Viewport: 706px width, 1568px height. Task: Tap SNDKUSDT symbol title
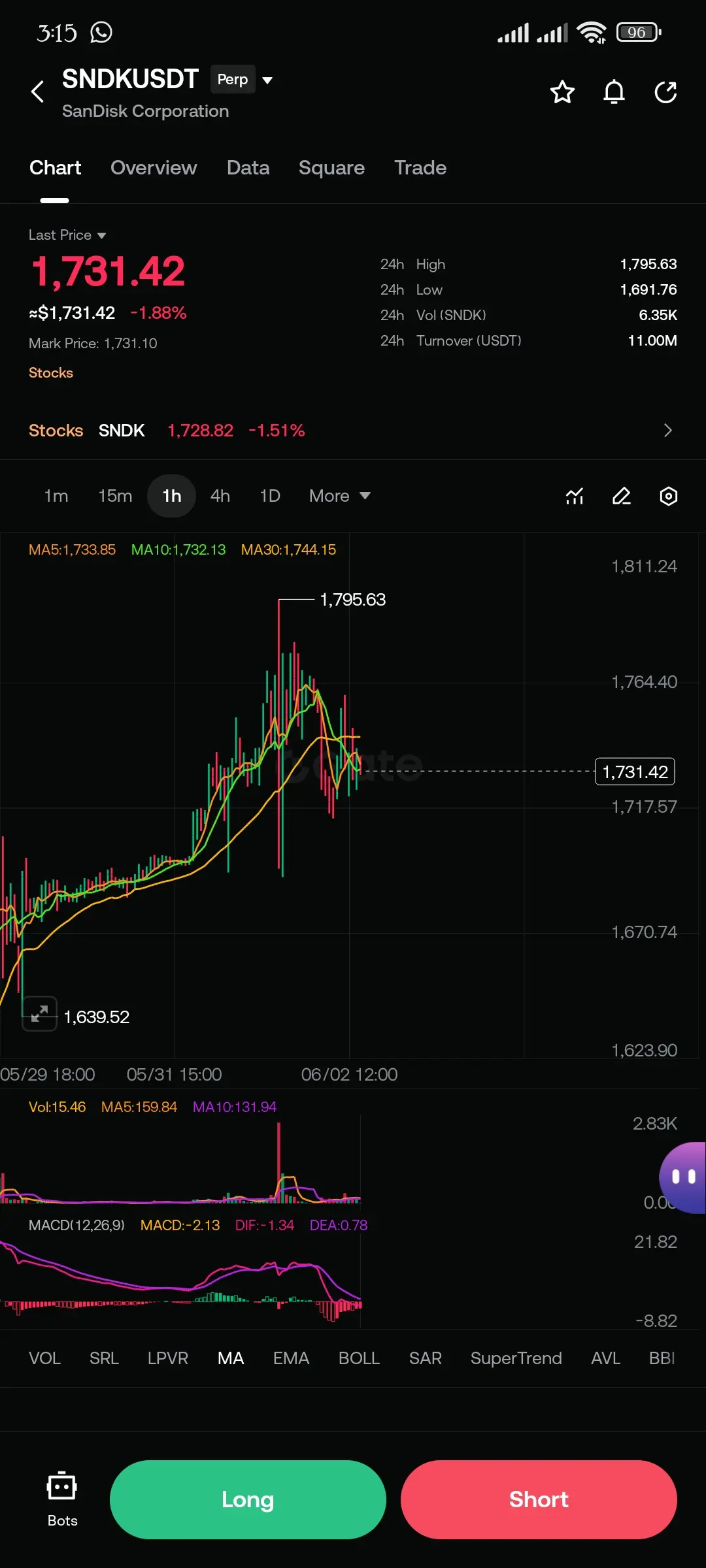(x=130, y=79)
